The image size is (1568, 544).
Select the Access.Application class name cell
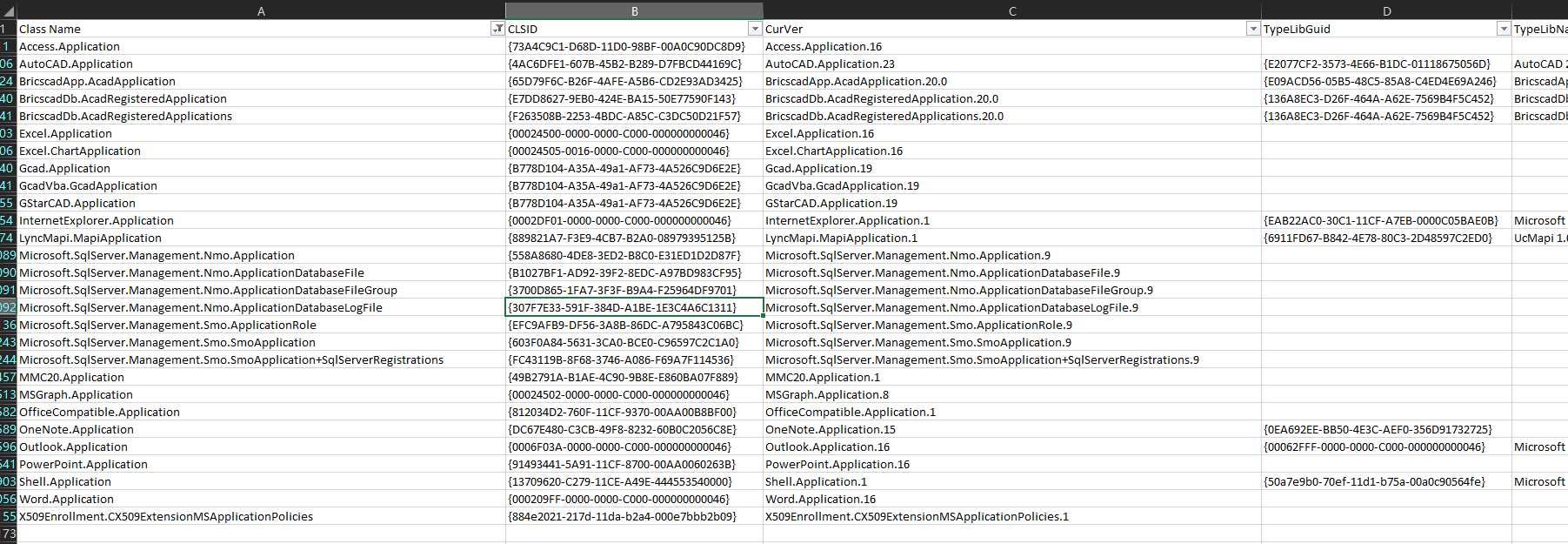click(261, 46)
